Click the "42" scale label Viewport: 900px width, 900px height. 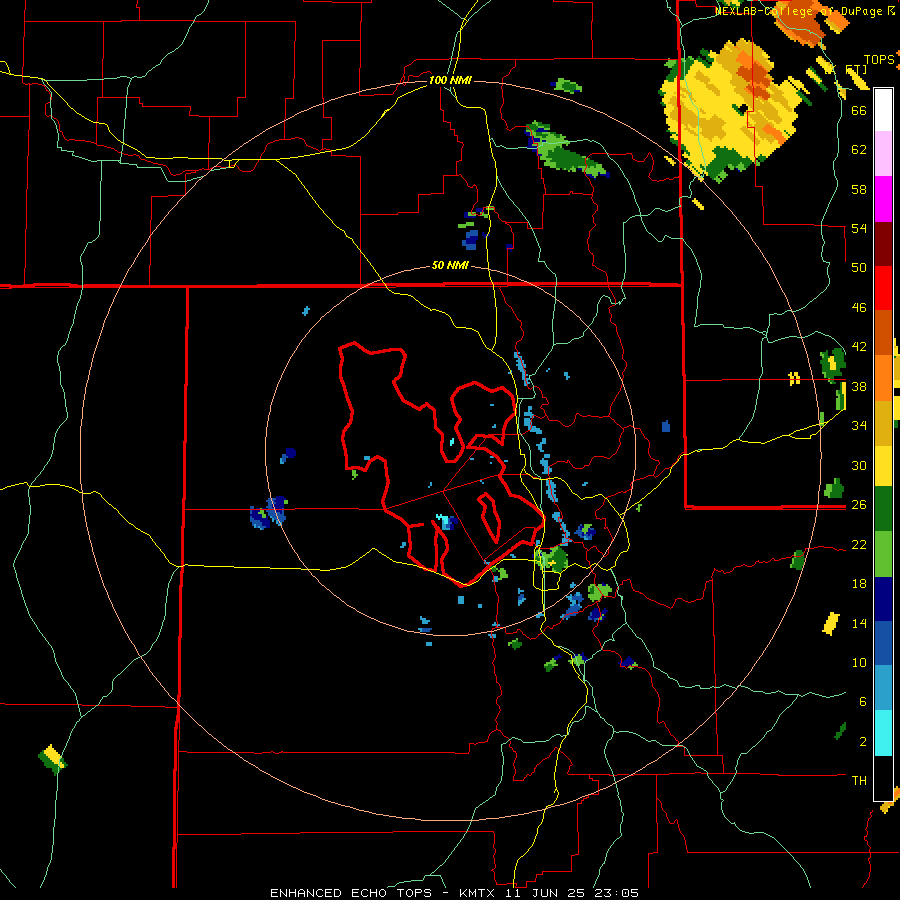859,347
